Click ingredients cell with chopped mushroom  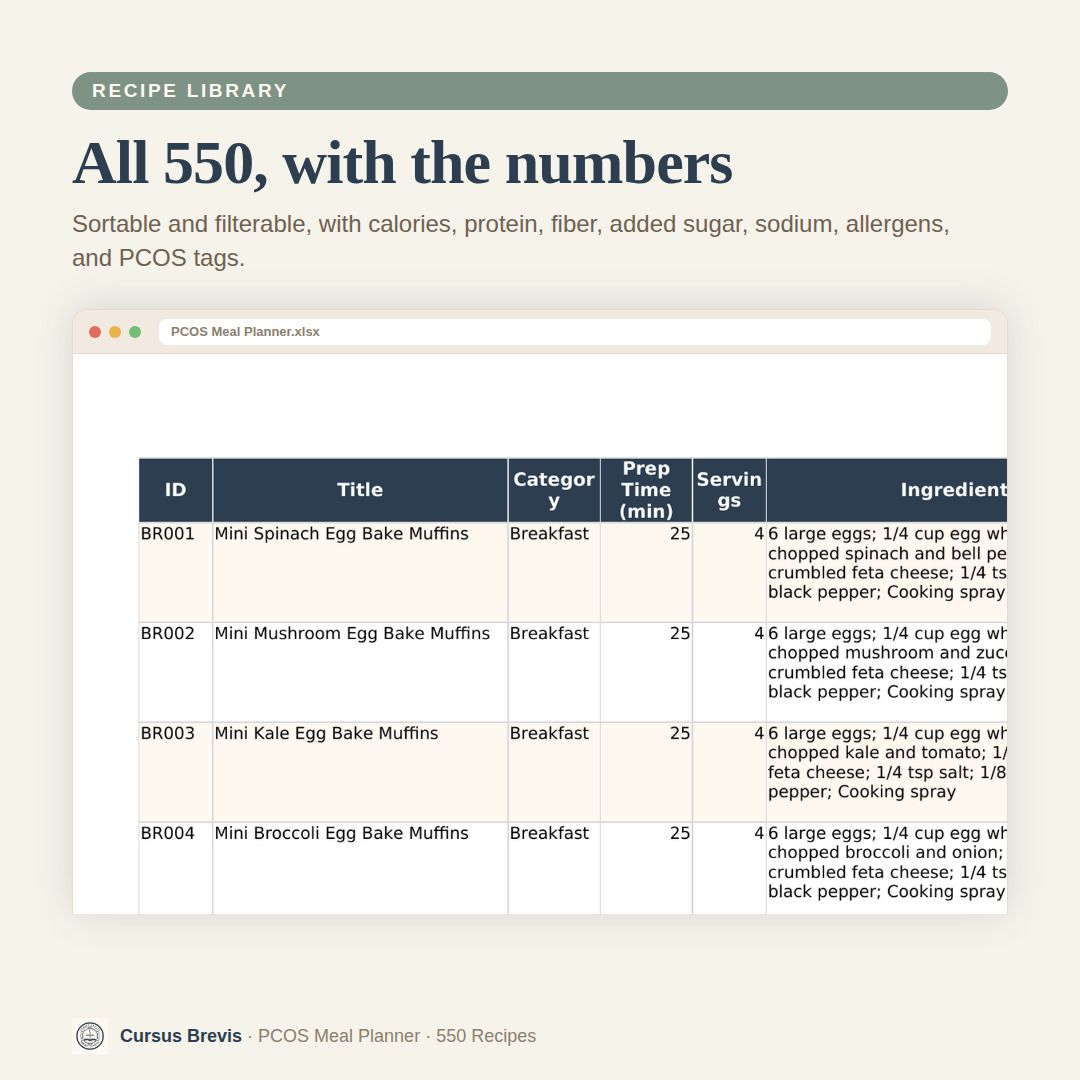pos(887,672)
